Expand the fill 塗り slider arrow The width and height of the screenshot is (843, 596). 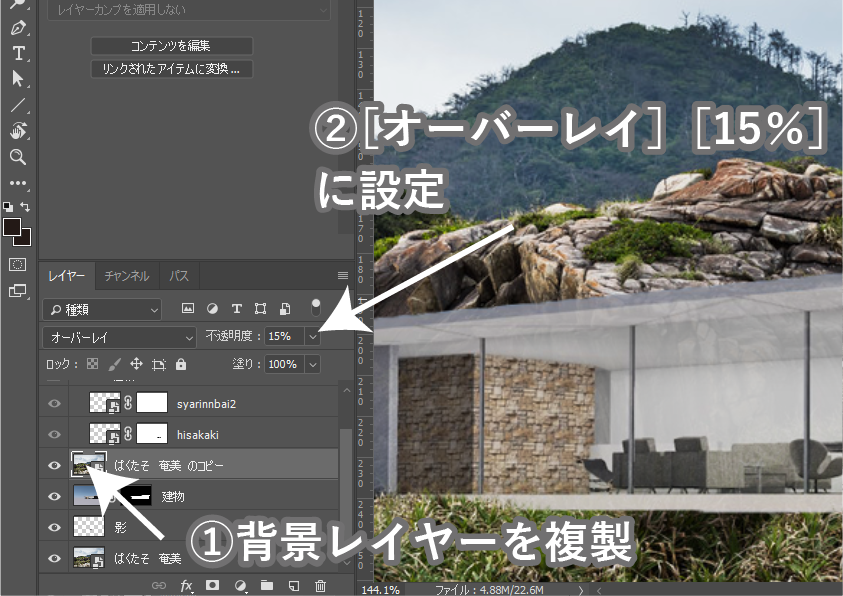coord(313,364)
